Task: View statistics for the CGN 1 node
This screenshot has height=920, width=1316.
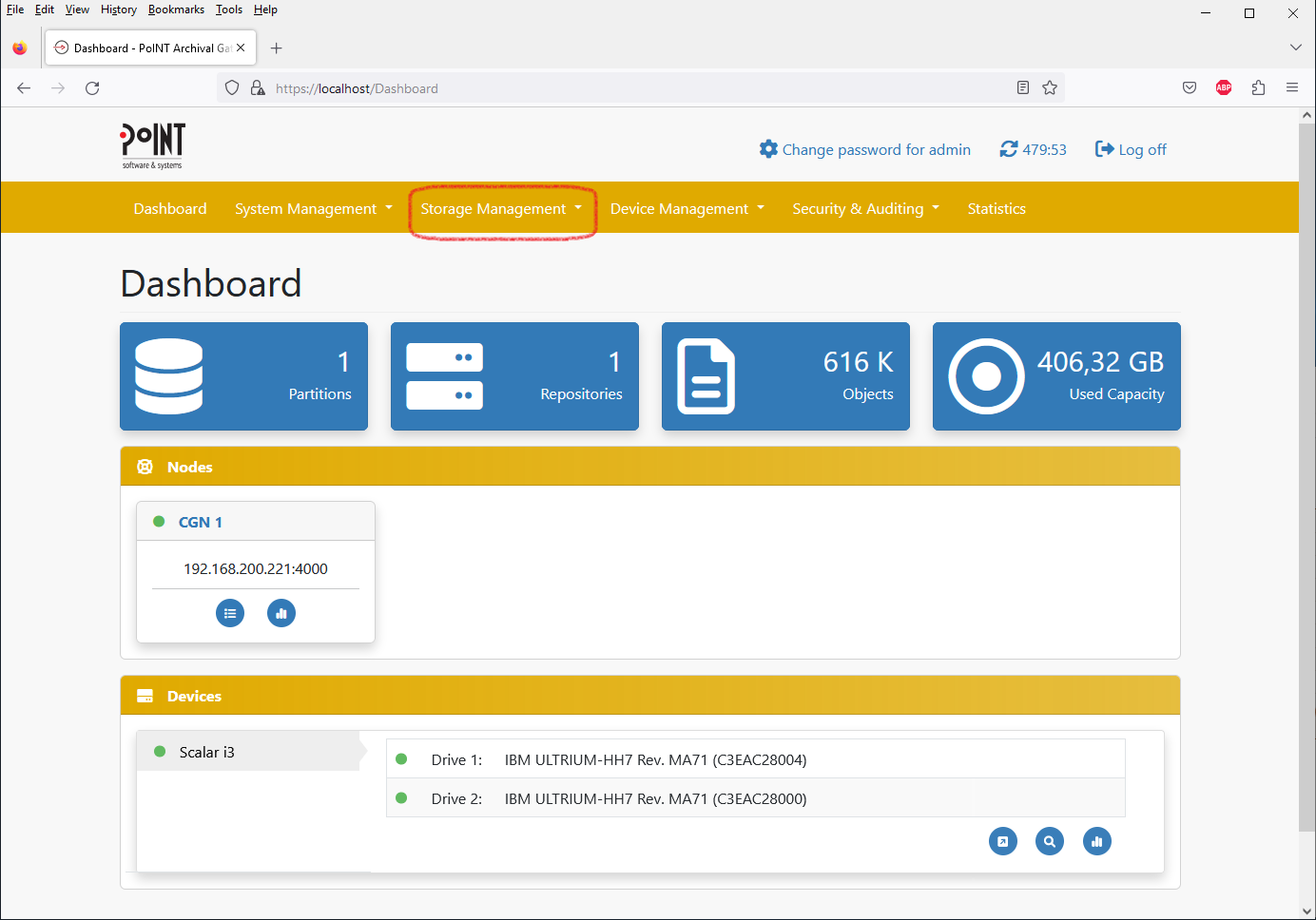Action: 281,613
